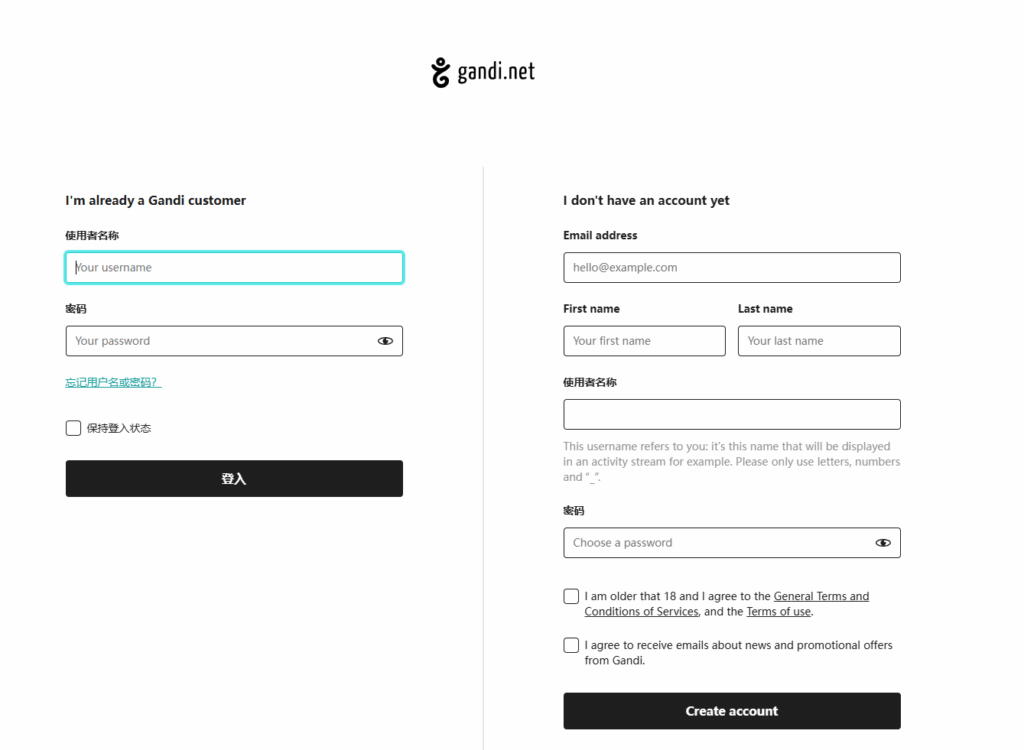Click the 'Choose a password' field
1024x750 pixels.
[x=715, y=543]
